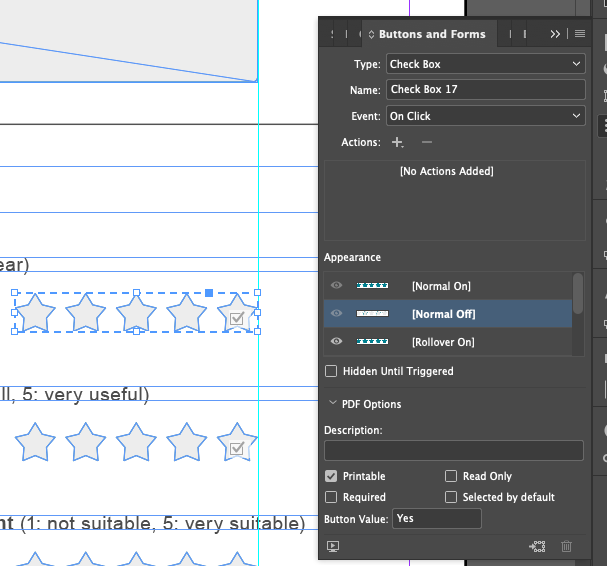Uncheck the Printable option
The image size is (607, 566).
[331, 477]
